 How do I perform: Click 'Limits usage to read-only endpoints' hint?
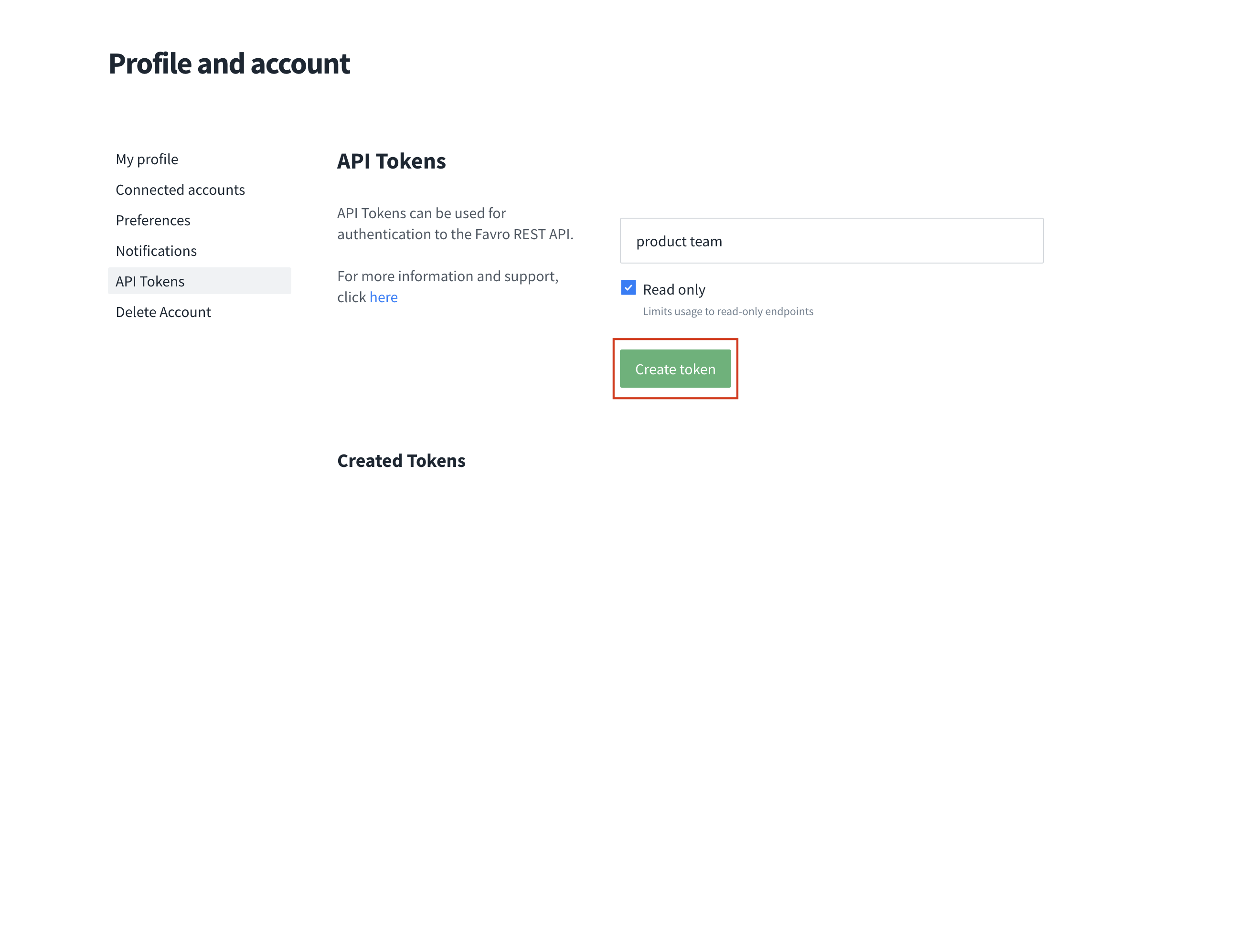[x=728, y=312]
